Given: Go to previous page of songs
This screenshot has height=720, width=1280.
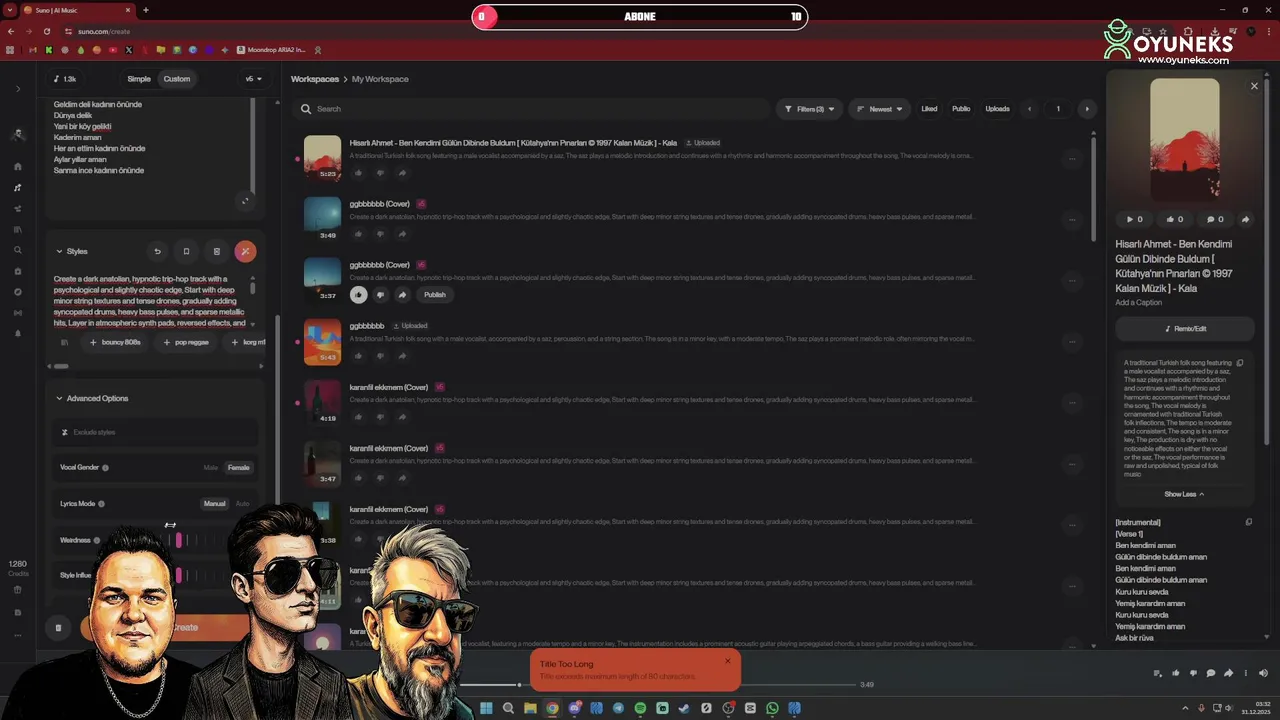Looking at the screenshot, I should 1029,109.
